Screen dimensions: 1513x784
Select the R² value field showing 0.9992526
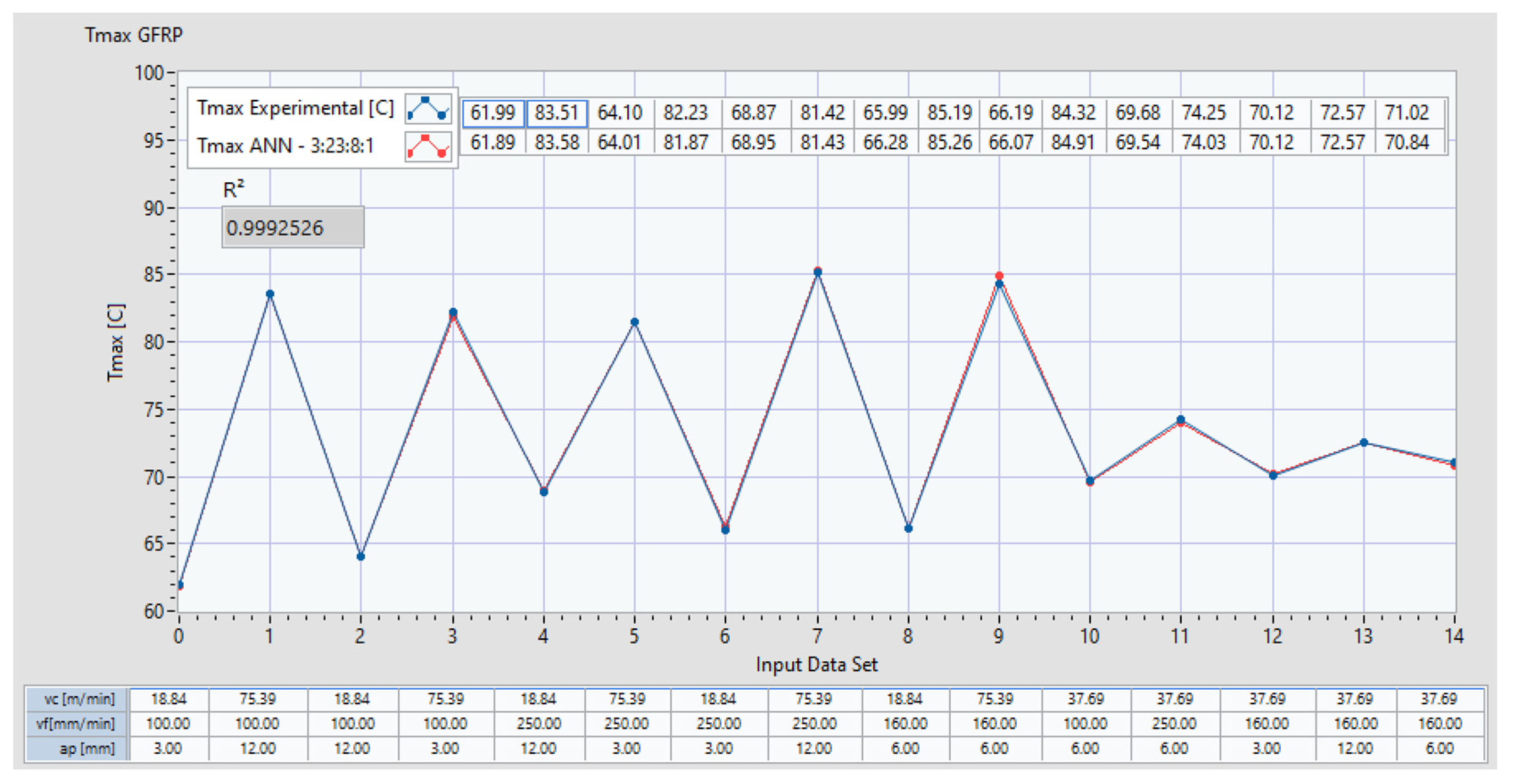click(x=292, y=228)
